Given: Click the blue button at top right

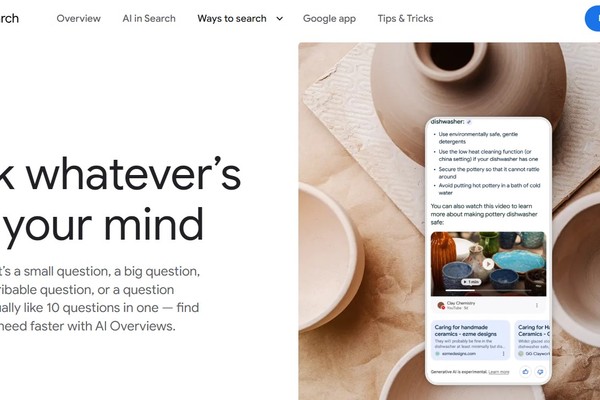Looking at the screenshot, I should tap(592, 18).
